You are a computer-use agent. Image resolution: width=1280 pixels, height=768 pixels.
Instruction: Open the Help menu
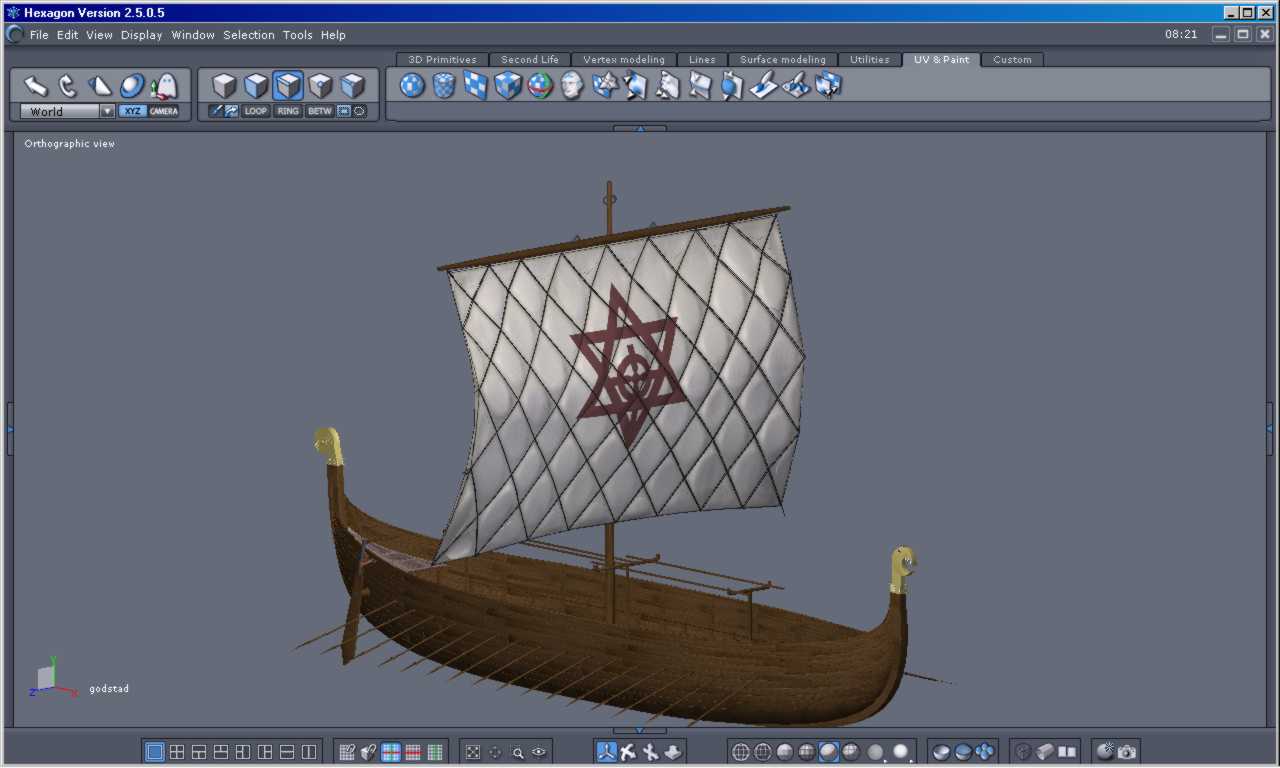pos(333,35)
